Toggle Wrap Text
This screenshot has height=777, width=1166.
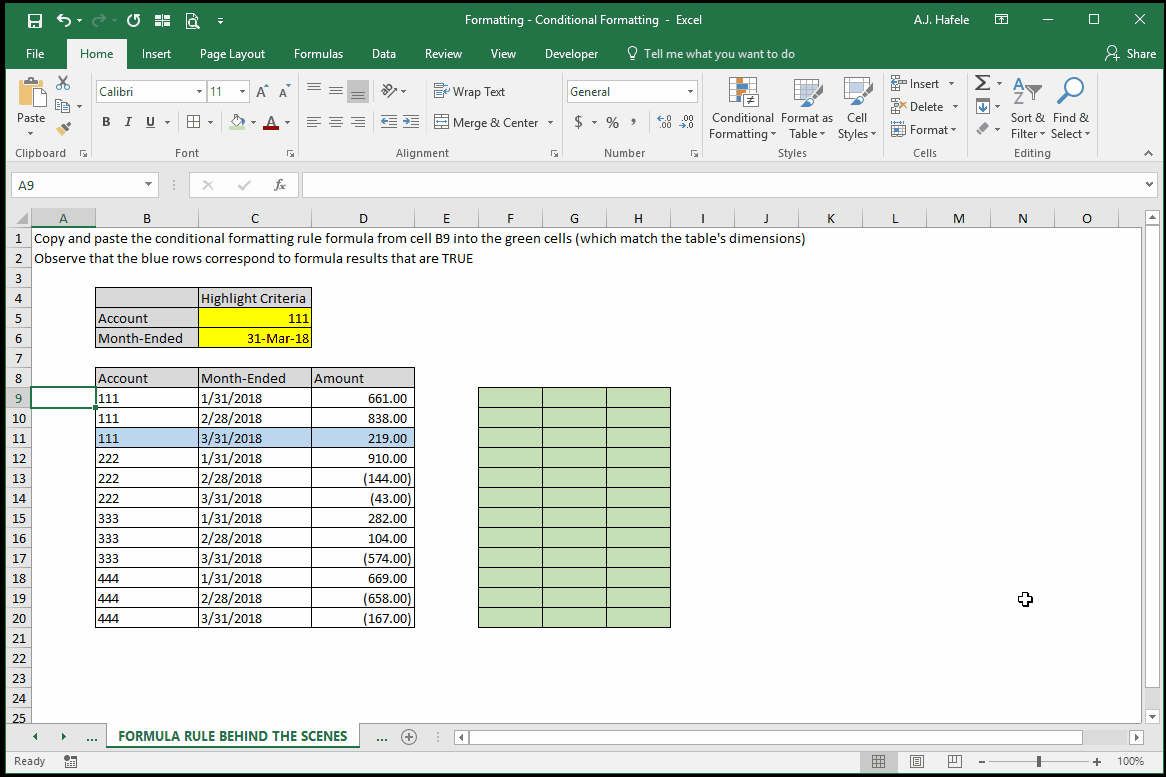point(469,91)
